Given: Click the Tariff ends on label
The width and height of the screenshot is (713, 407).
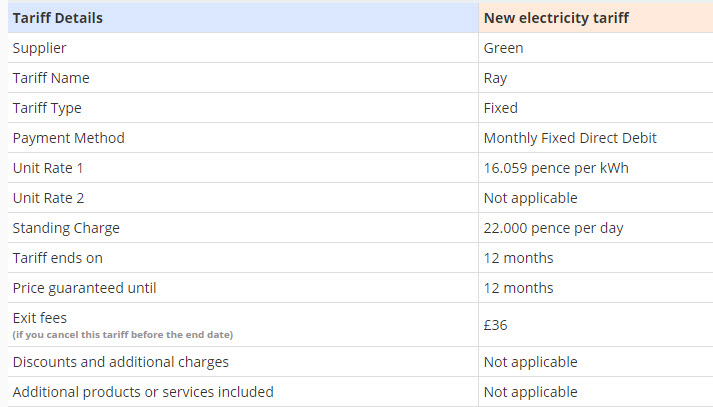Looking at the screenshot, I should coord(58,258).
